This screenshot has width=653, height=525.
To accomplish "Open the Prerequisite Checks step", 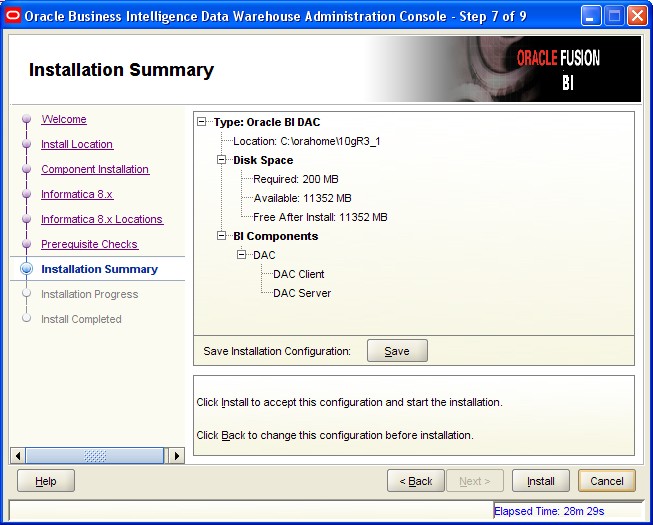I will click(89, 245).
